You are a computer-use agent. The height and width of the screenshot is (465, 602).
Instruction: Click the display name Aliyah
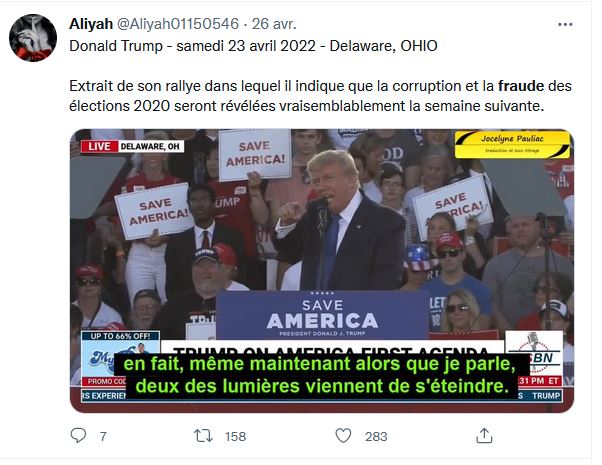point(91,24)
